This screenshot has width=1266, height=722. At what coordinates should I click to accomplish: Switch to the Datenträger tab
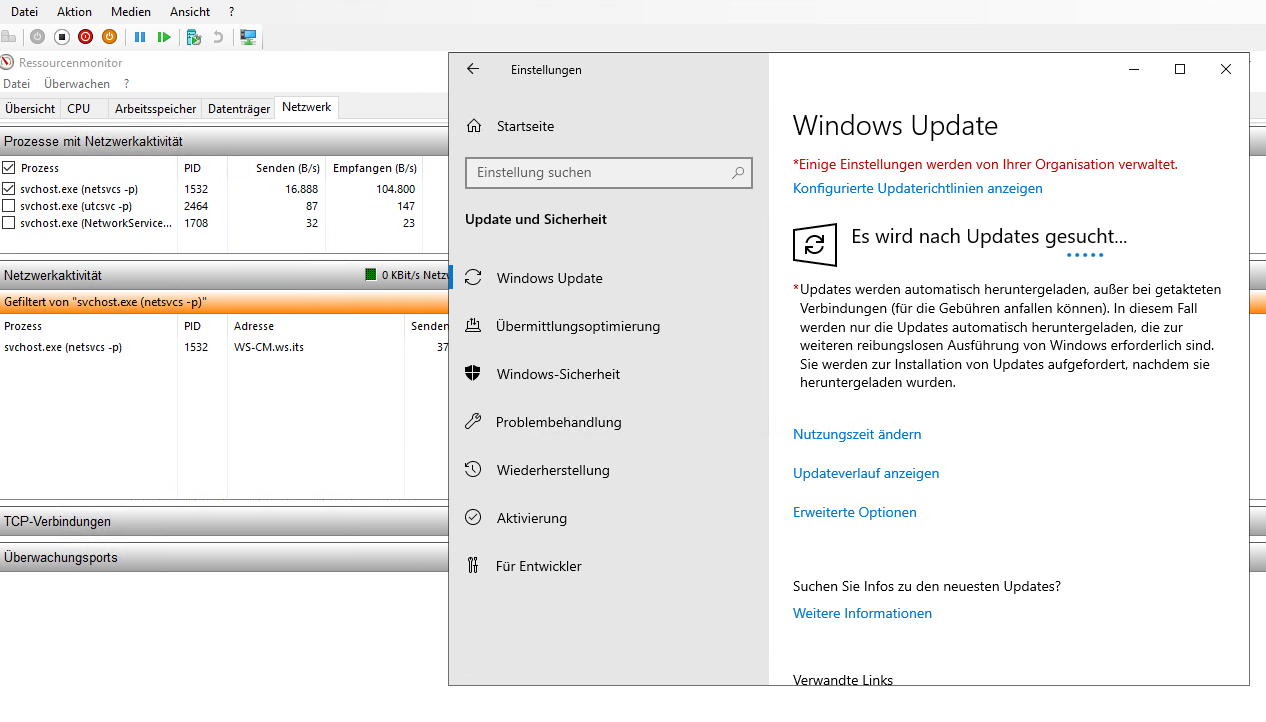[x=239, y=109]
